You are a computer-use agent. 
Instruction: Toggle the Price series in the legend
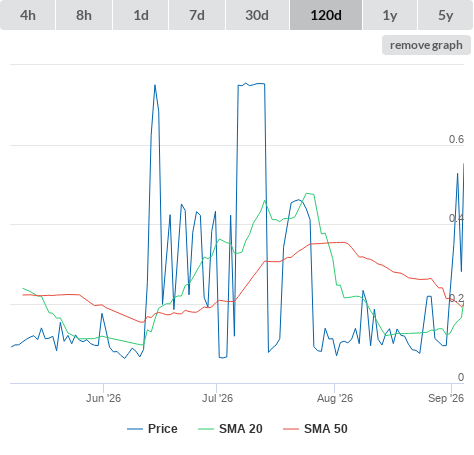(152, 429)
